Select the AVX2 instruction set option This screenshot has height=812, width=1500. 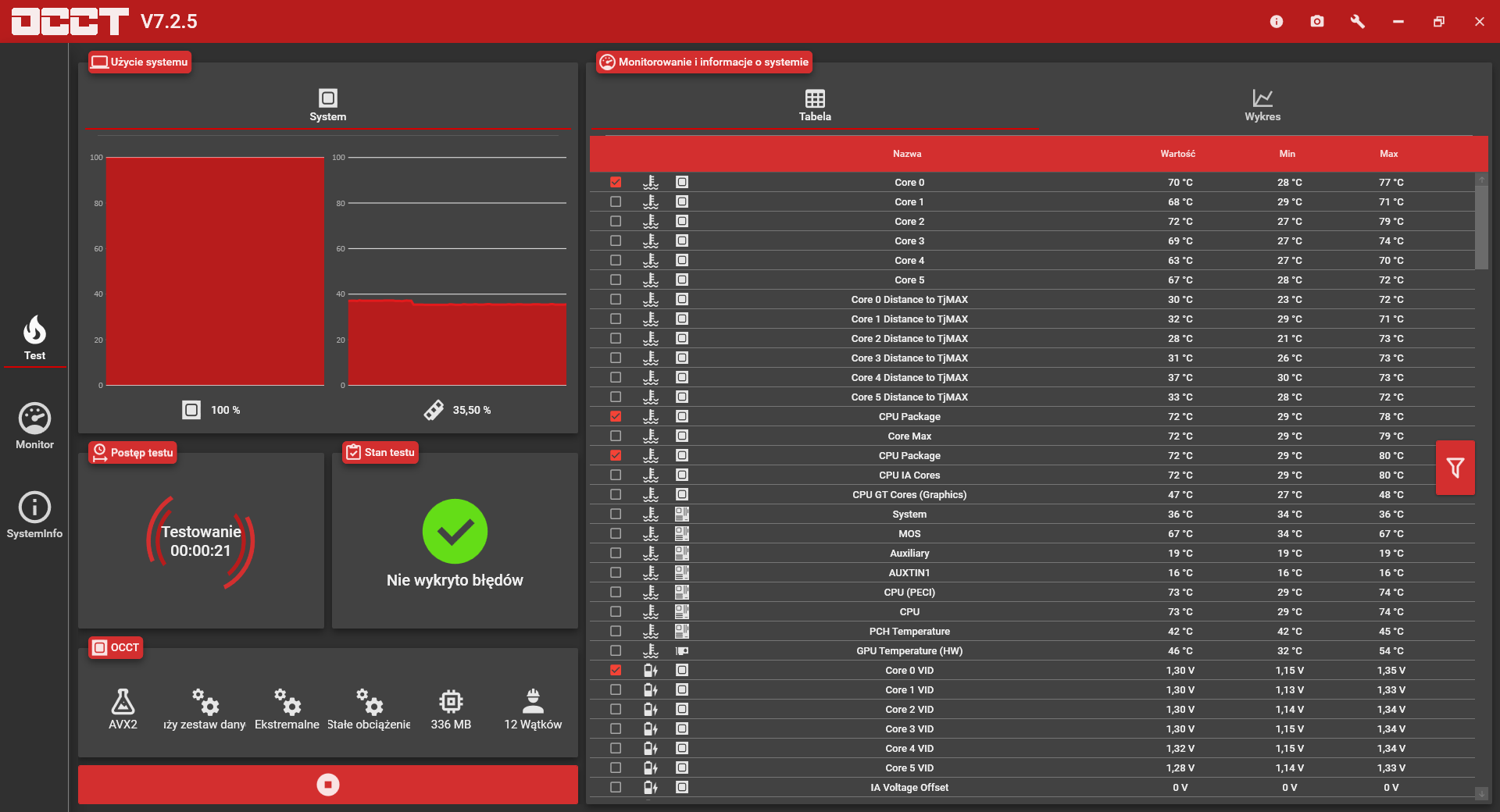point(123,709)
